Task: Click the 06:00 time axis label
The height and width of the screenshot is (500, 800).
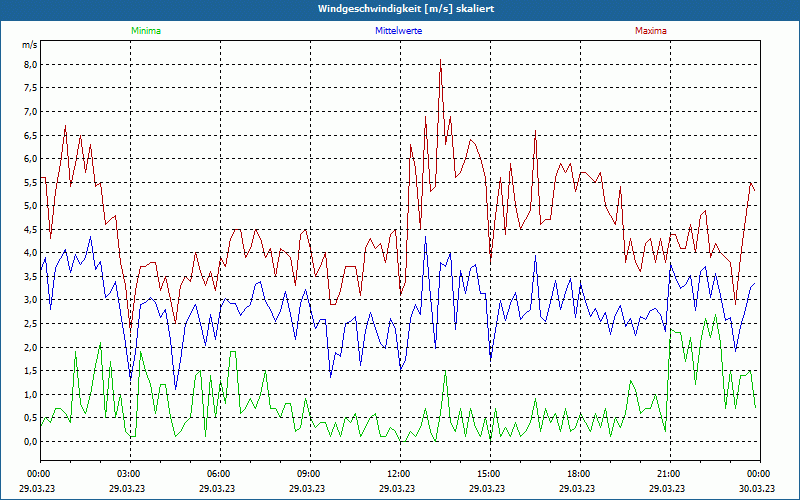Action: point(220,474)
